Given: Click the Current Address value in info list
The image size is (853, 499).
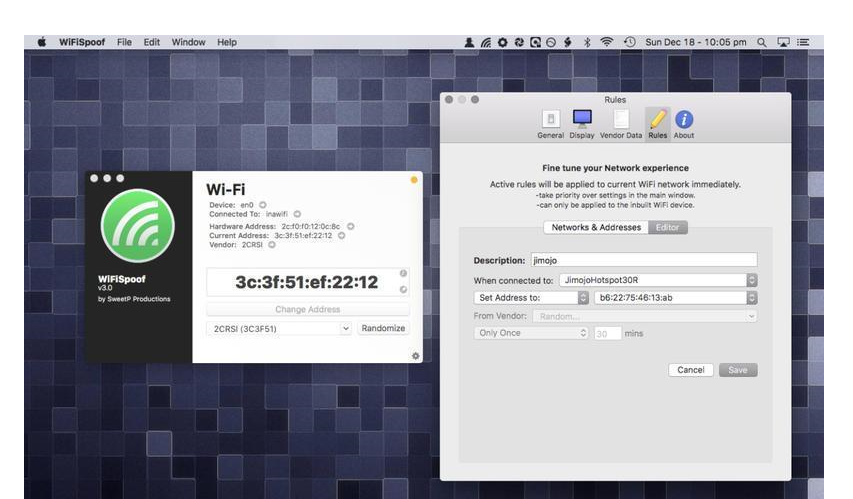Looking at the screenshot, I should coord(303,236).
